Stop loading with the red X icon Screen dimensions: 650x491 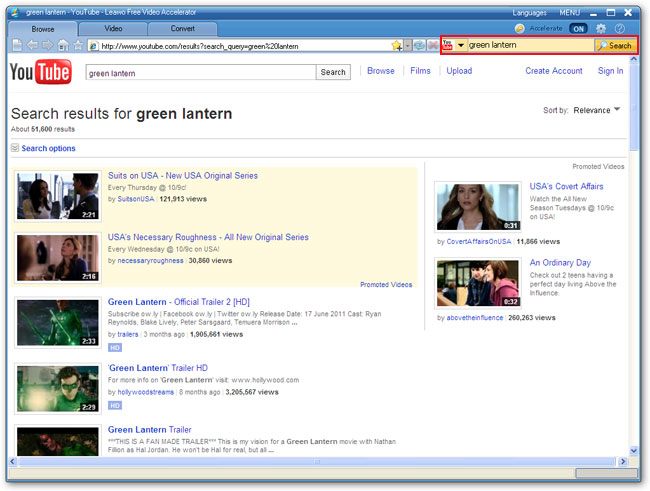point(433,45)
